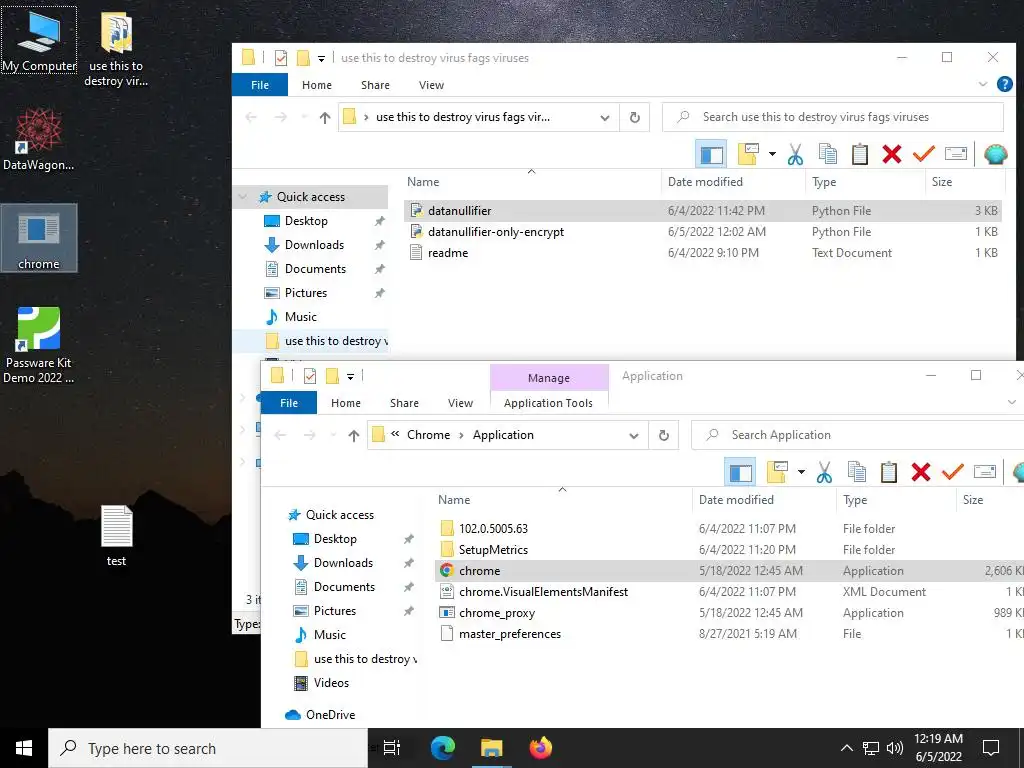Expand ribbon chevron in top window
Image resolution: width=1024 pixels, height=768 pixels.
pos(982,84)
